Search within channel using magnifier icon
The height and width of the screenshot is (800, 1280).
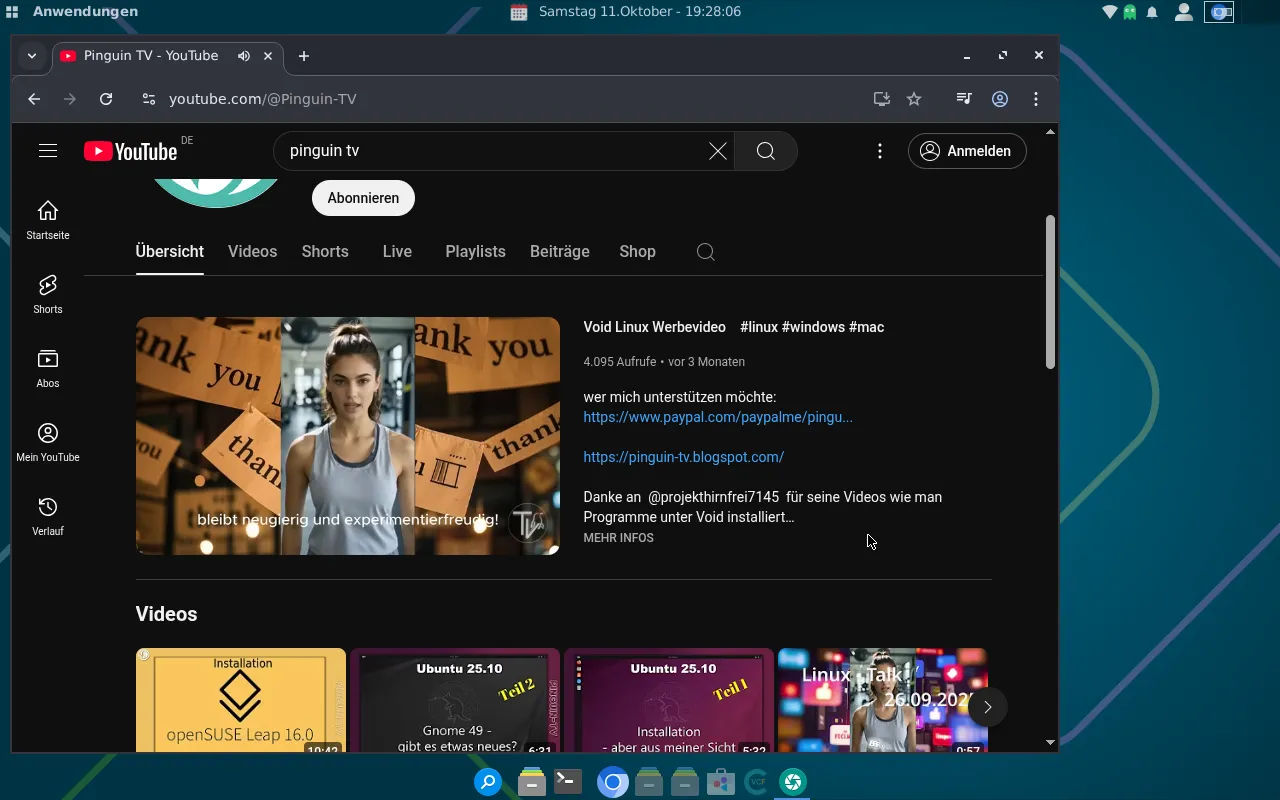point(705,252)
